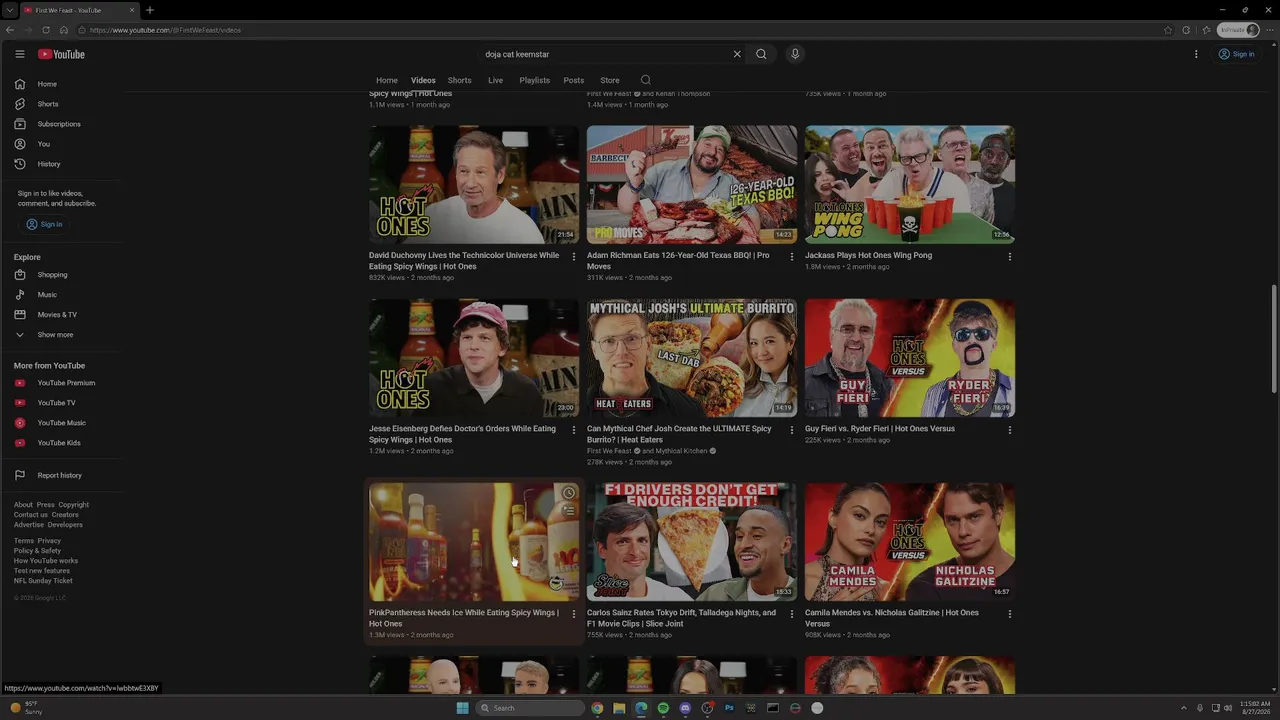Open YouTube settings three-dot menu
The image size is (1280, 720).
pyautogui.click(x=1196, y=54)
